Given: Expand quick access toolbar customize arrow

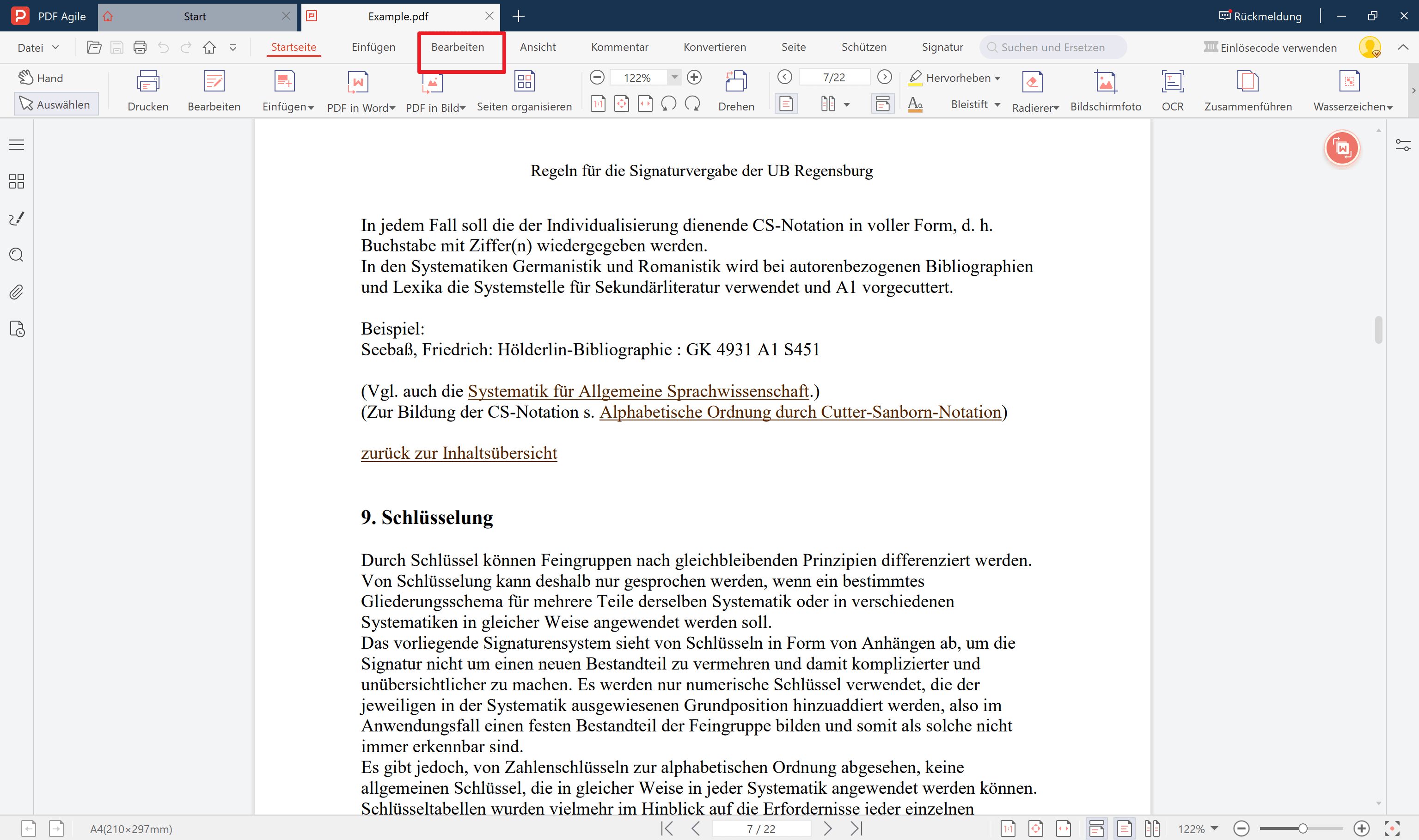Looking at the screenshot, I should tap(232, 48).
